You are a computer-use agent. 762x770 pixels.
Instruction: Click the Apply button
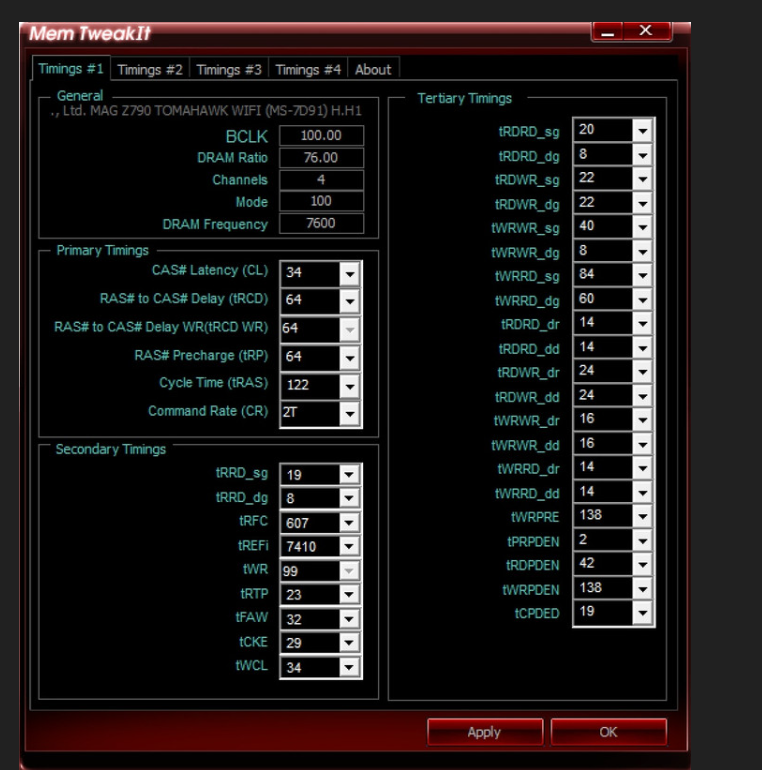[484, 732]
